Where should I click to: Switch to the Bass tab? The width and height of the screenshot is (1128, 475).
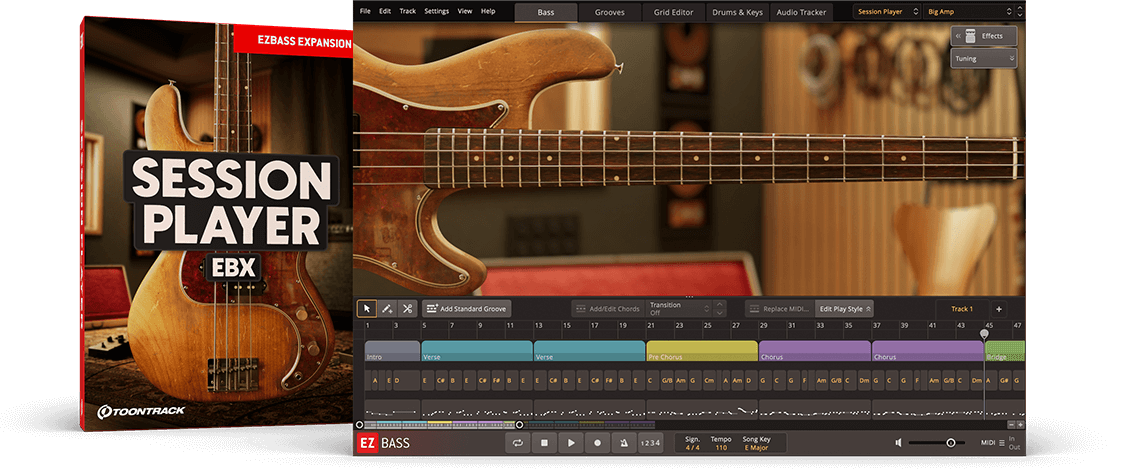click(546, 12)
